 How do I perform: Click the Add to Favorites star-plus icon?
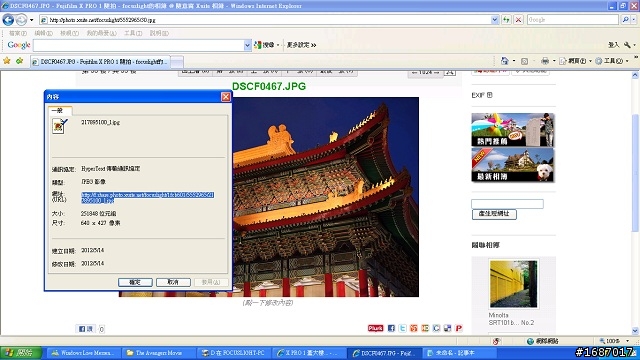[19, 61]
